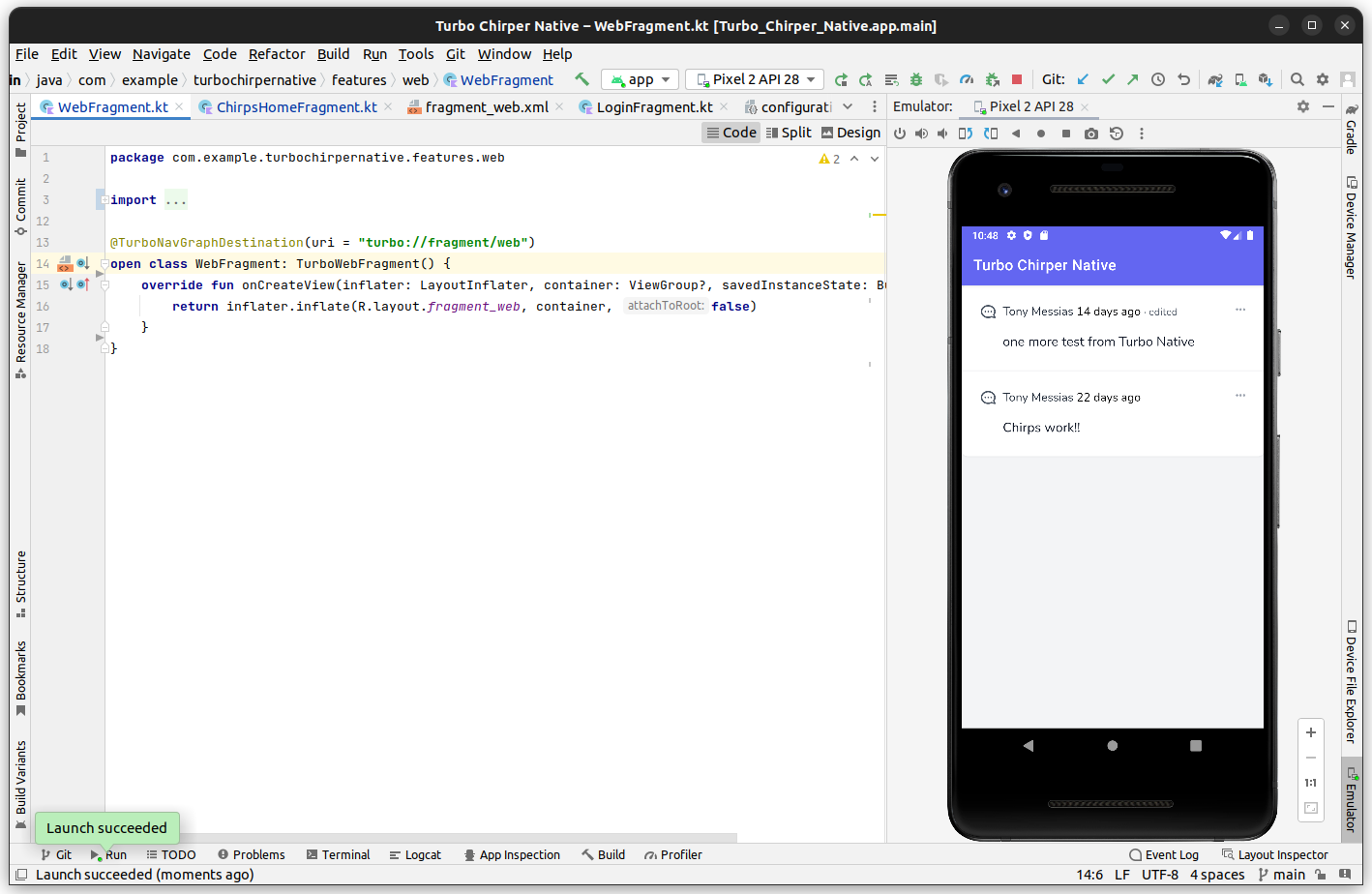Open the Resource Manager tool window
1372x894 pixels.
click(x=20, y=320)
